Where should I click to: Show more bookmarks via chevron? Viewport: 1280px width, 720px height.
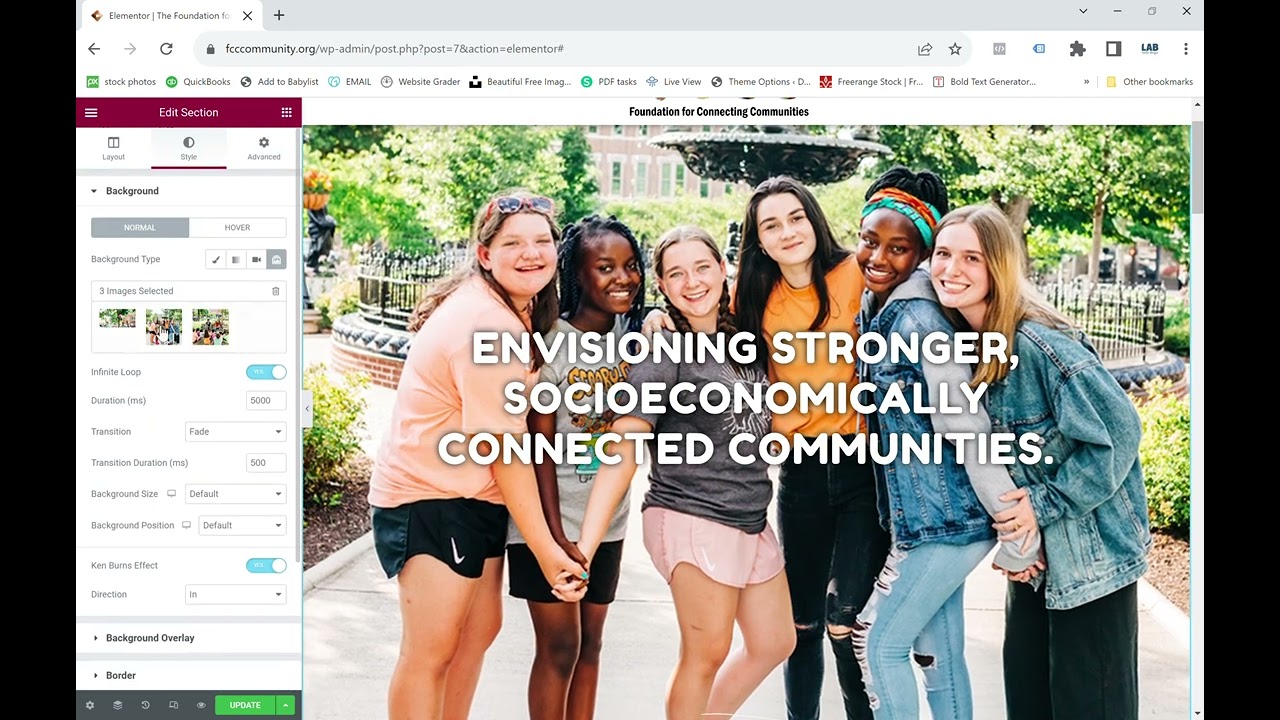click(x=1086, y=82)
